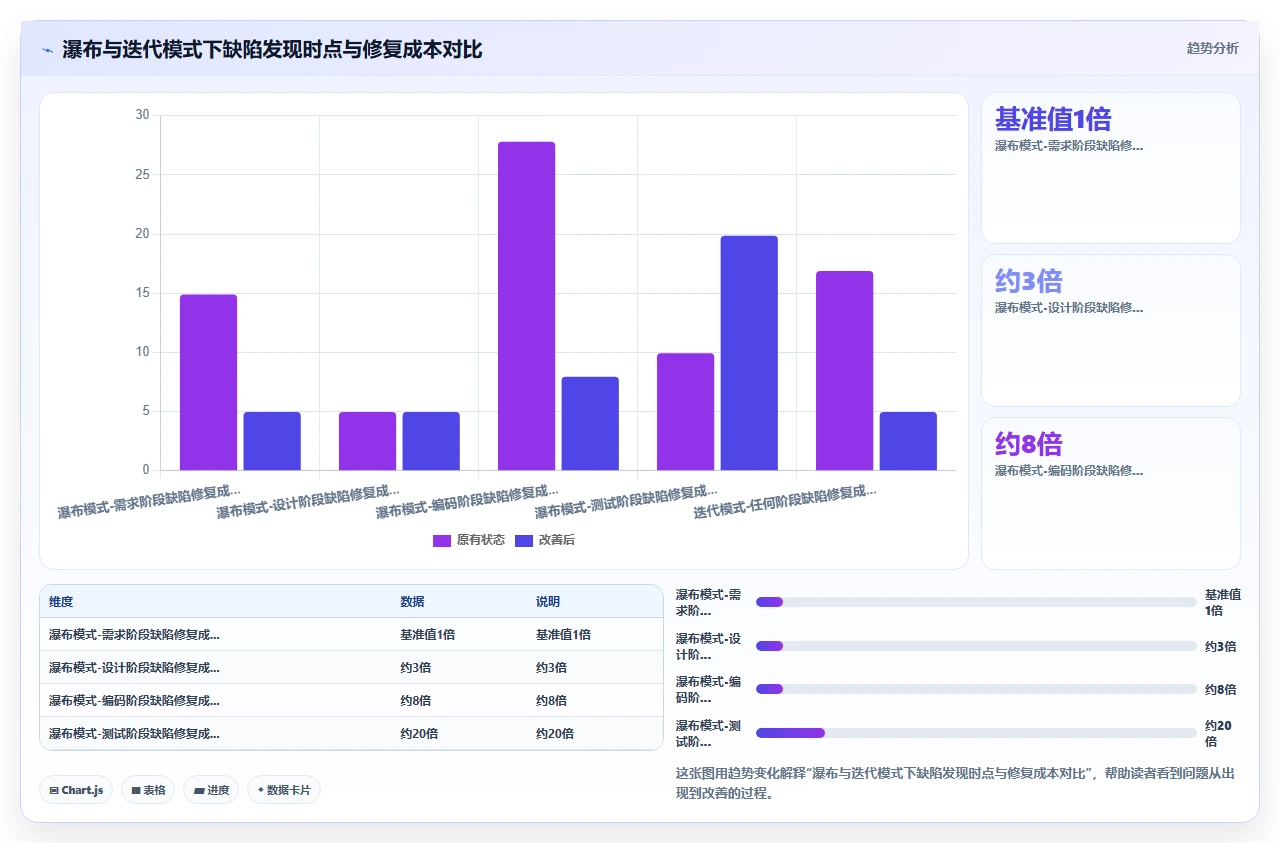
Task: Open the 约3倍 data card
Action: point(1111,330)
